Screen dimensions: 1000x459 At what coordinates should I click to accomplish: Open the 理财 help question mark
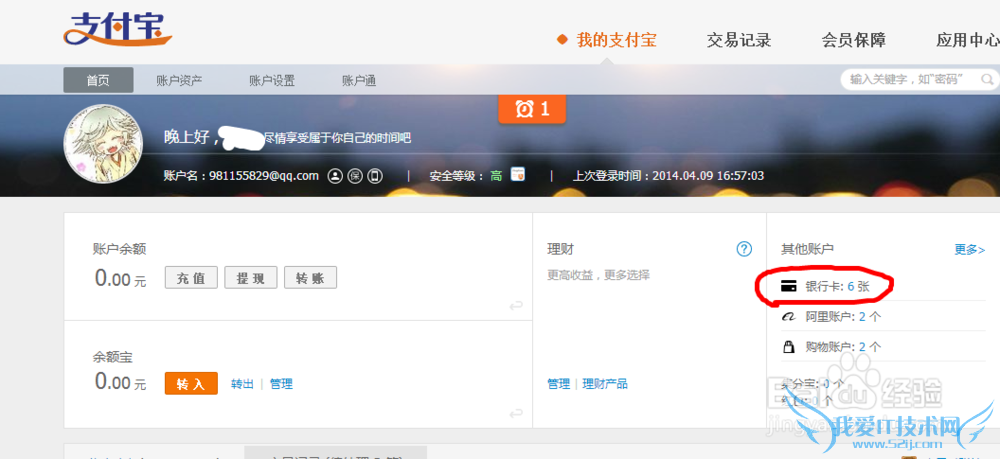pos(744,249)
